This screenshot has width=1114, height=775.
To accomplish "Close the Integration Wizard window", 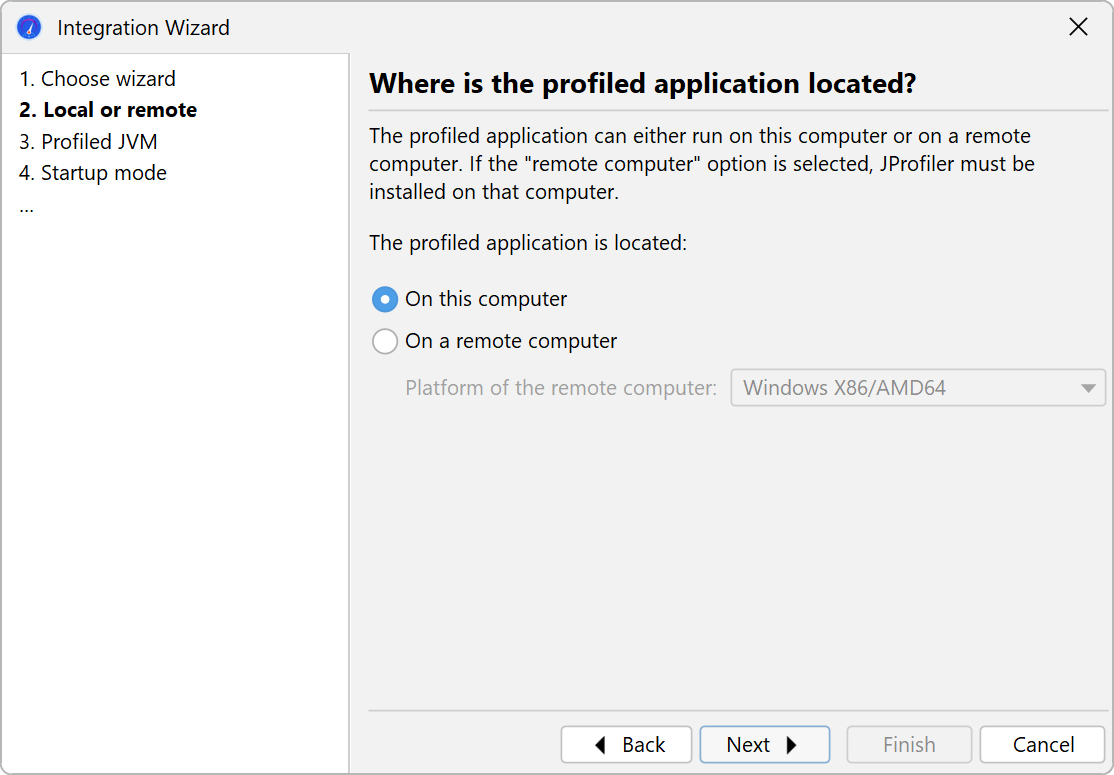I will pos(1078,27).
